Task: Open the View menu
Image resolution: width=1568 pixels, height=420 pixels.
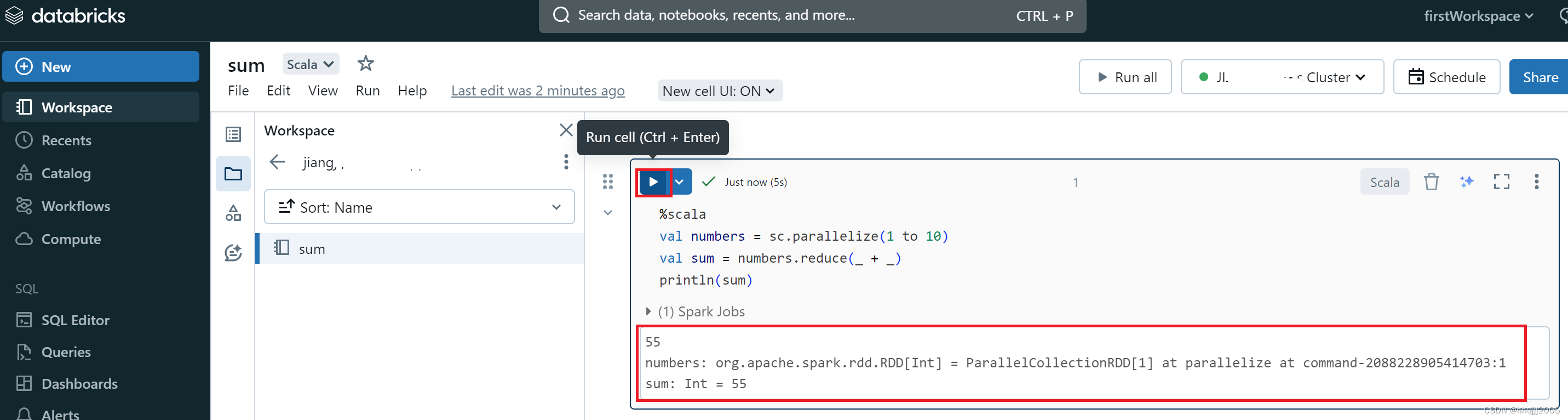Action: [323, 91]
